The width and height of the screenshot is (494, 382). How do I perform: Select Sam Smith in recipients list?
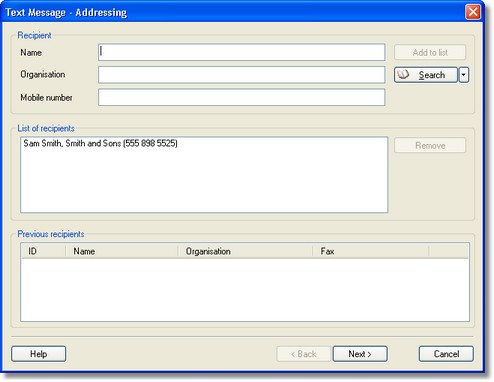100,144
